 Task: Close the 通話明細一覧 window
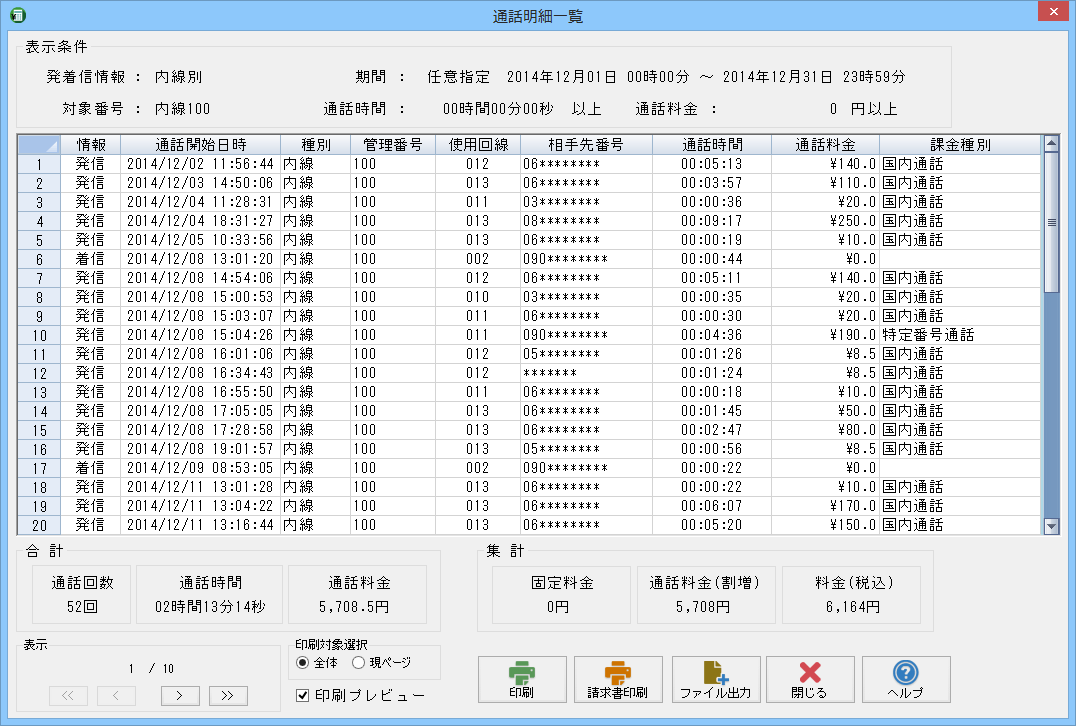click(x=1052, y=13)
